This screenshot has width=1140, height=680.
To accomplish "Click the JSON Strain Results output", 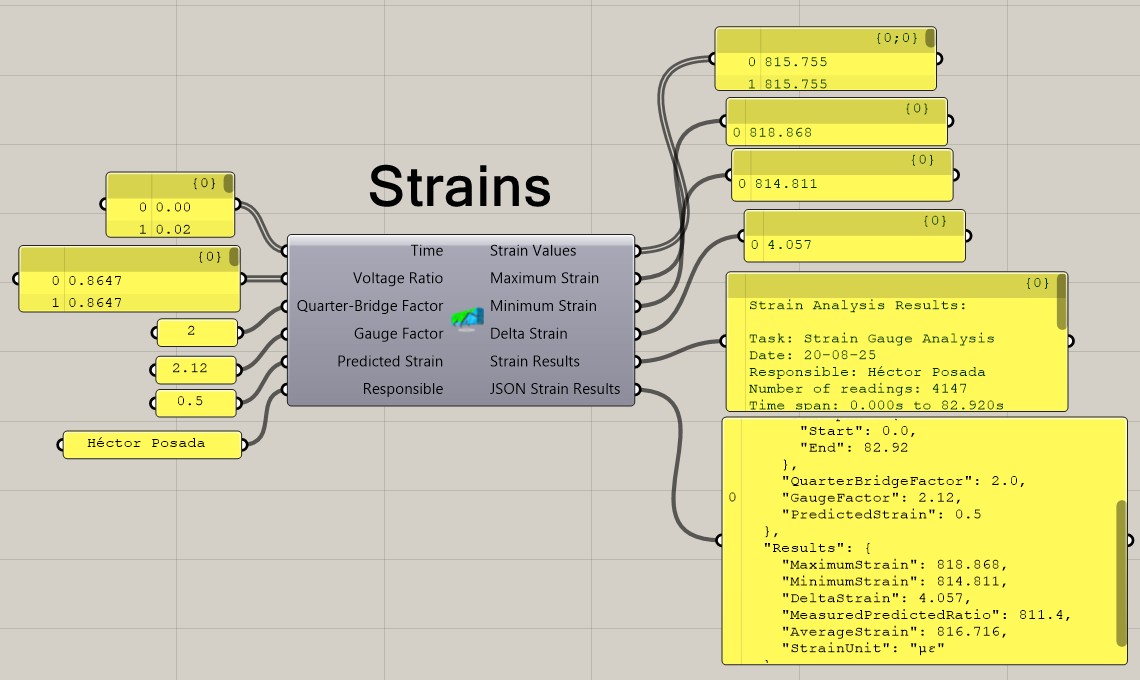I will coord(554,389).
